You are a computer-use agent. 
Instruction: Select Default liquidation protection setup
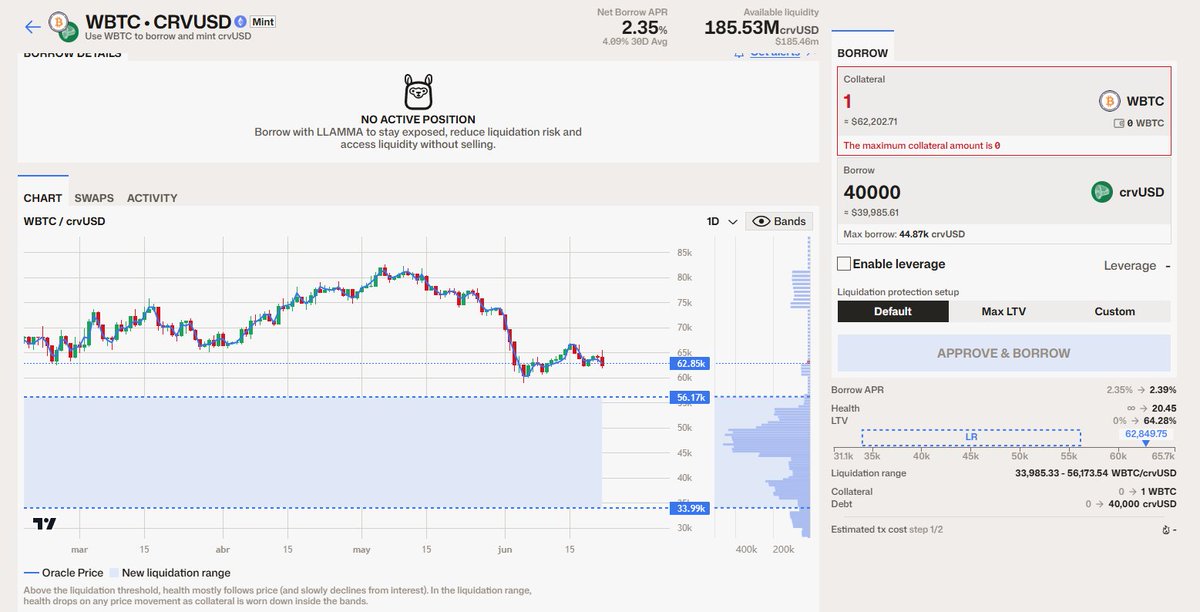coord(892,311)
